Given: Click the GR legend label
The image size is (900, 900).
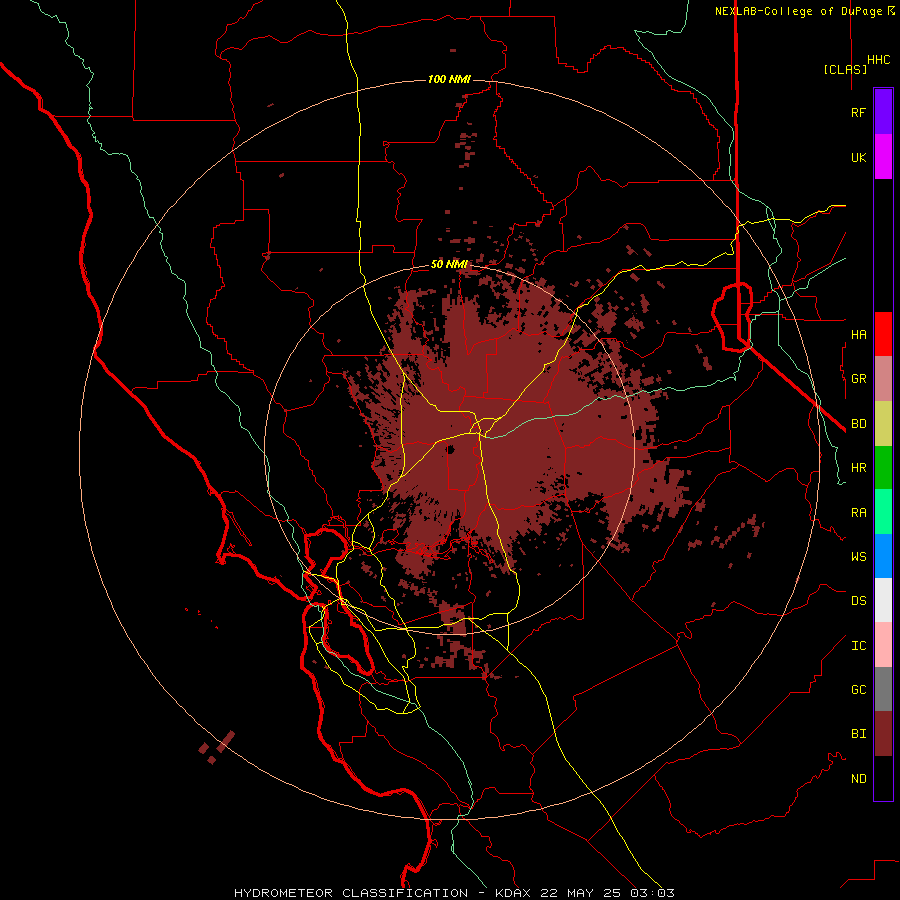Looking at the screenshot, I should coord(858,379).
